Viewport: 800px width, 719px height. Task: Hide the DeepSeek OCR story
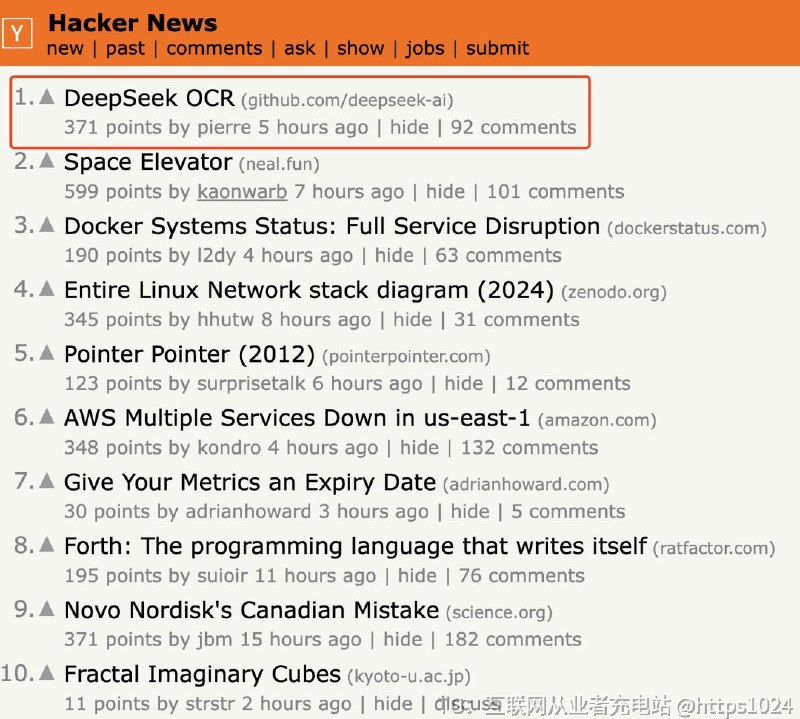pyautogui.click(x=410, y=128)
